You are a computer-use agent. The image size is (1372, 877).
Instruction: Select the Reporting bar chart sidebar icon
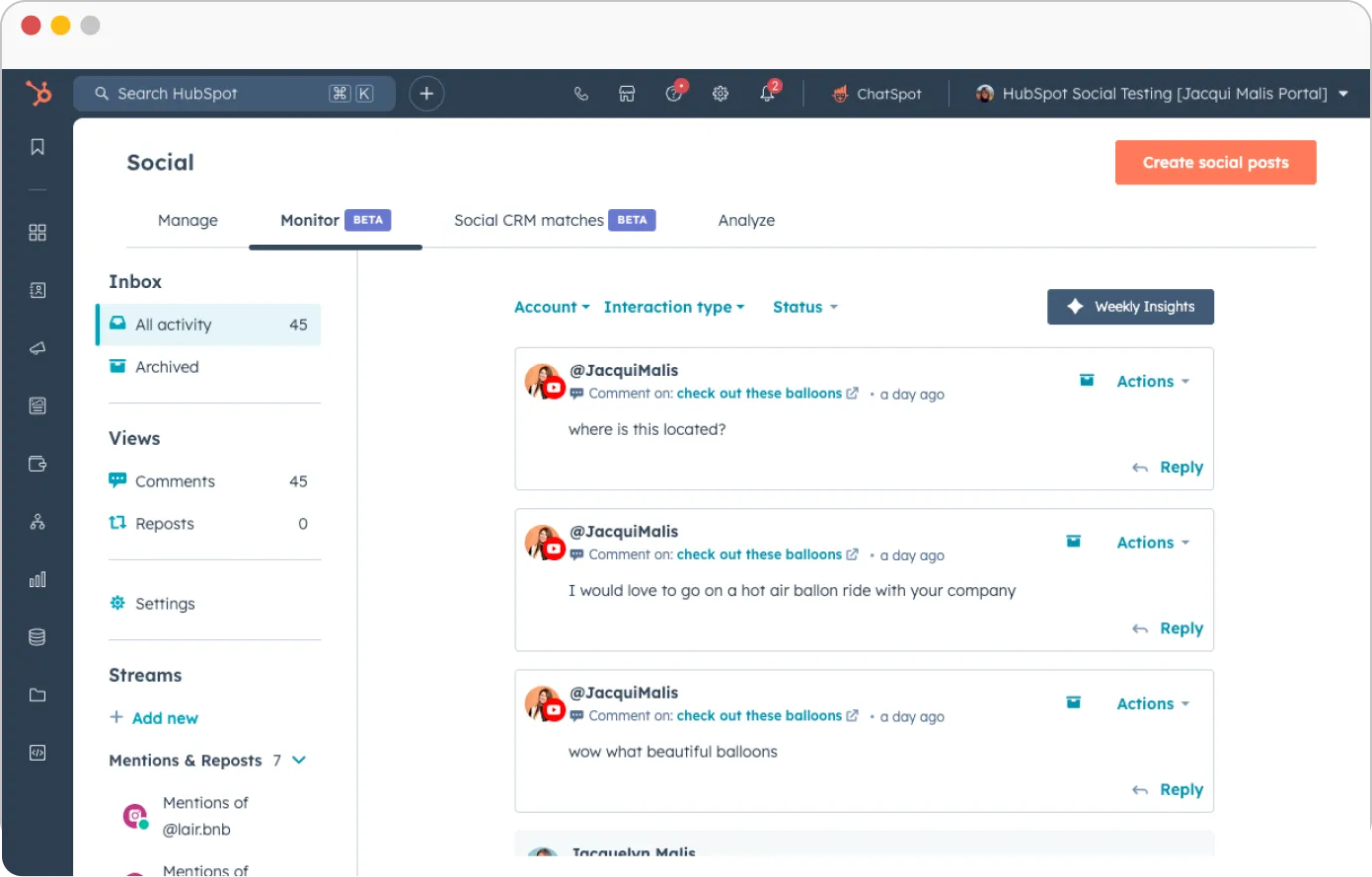(x=37, y=579)
